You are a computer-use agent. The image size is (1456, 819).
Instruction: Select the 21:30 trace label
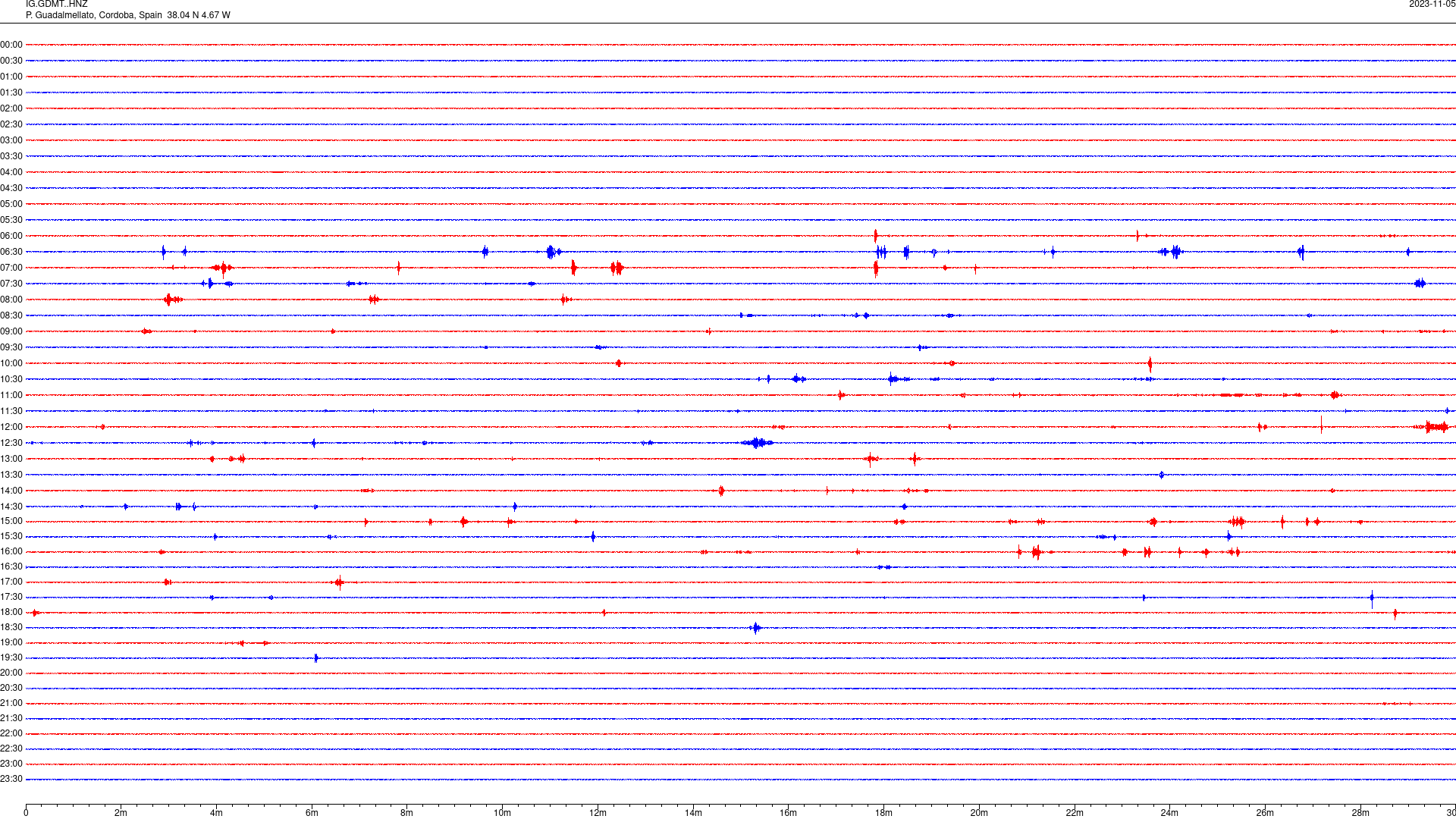pyautogui.click(x=11, y=718)
